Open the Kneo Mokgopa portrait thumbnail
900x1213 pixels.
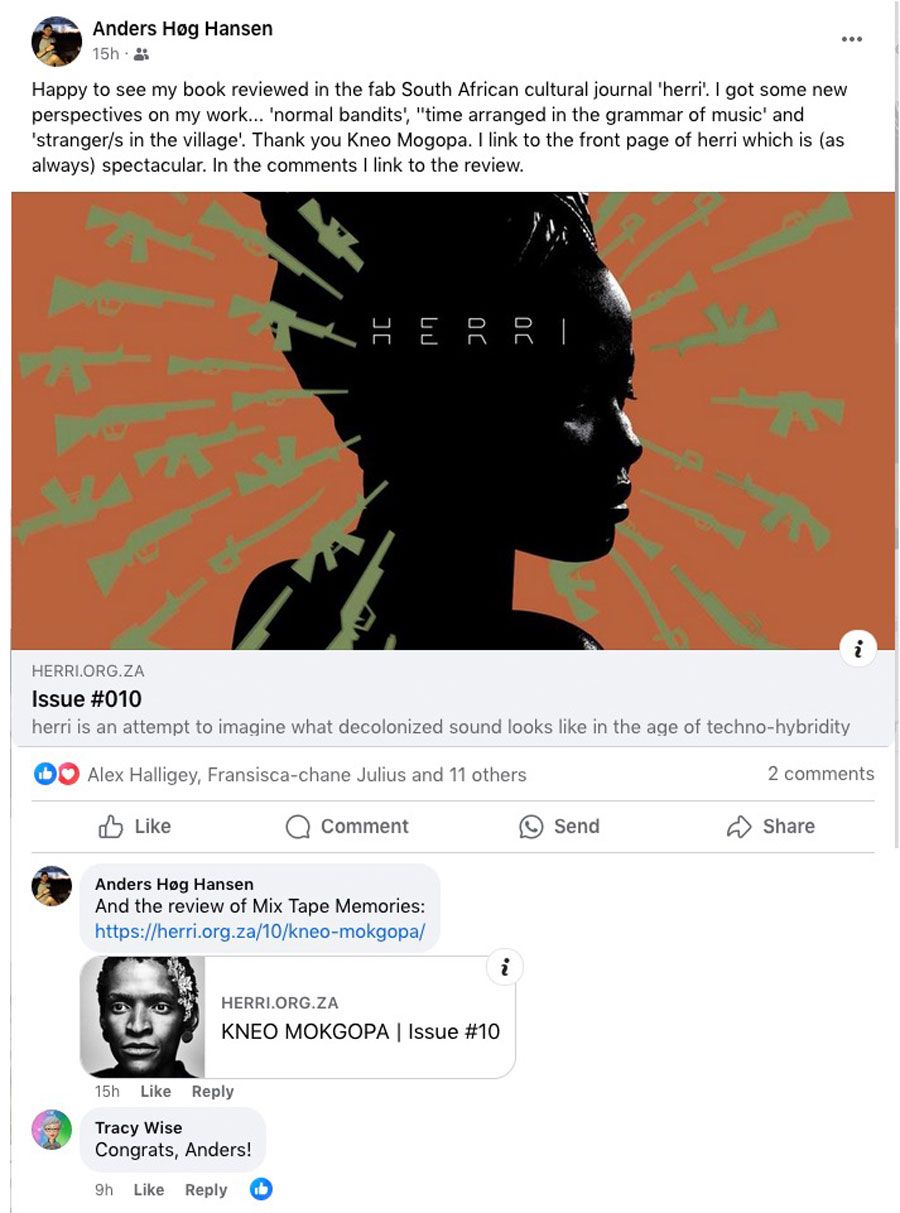coord(142,1017)
